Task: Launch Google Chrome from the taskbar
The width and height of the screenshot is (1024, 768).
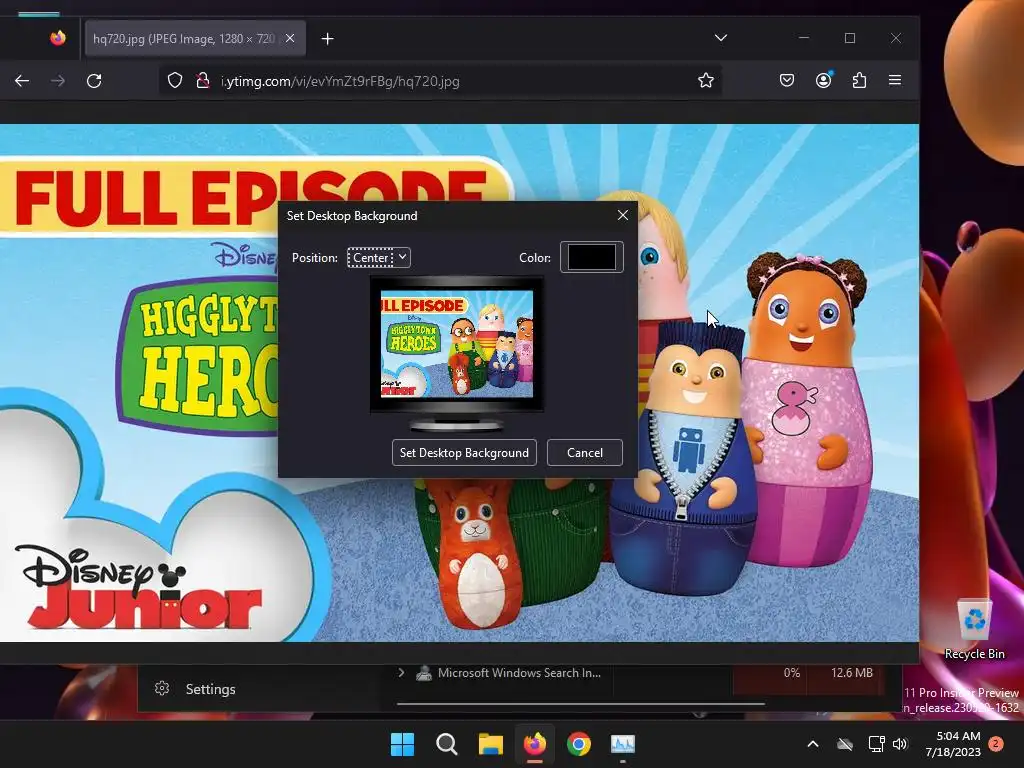Action: point(579,744)
